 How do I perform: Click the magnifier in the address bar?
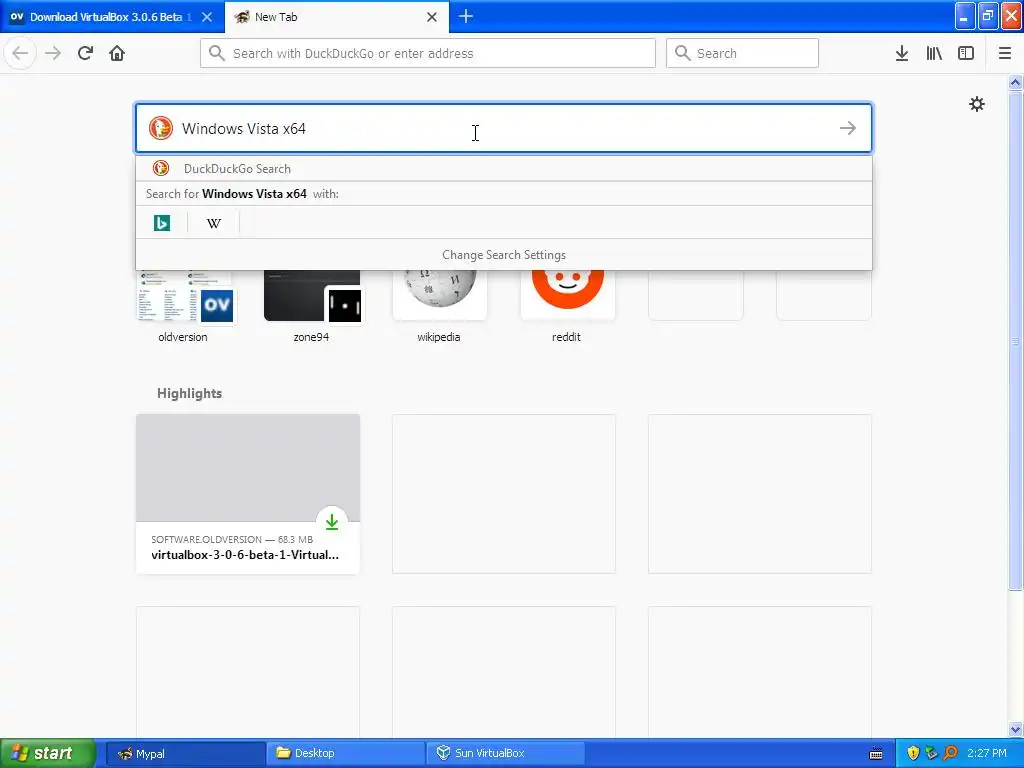(217, 53)
